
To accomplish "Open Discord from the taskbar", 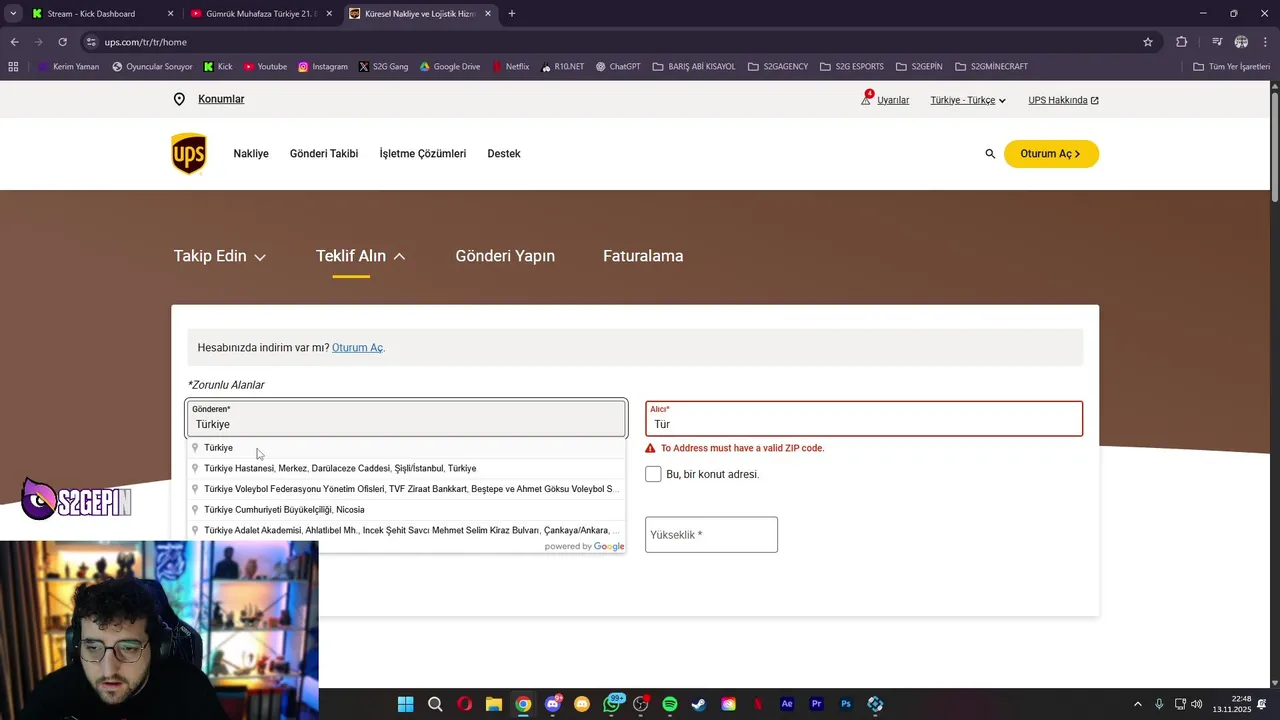I will click(553, 704).
